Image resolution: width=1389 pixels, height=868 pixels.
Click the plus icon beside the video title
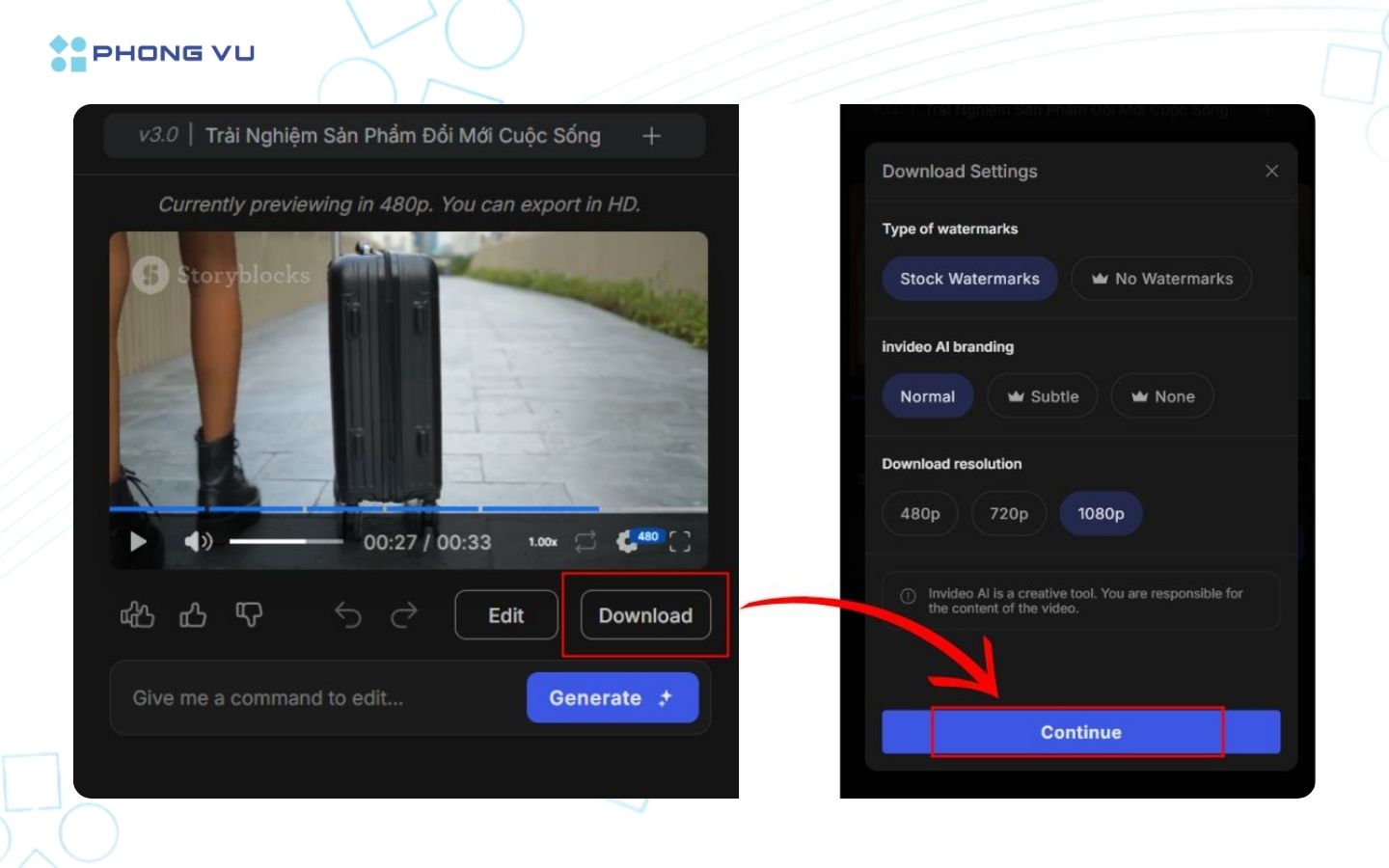click(651, 136)
